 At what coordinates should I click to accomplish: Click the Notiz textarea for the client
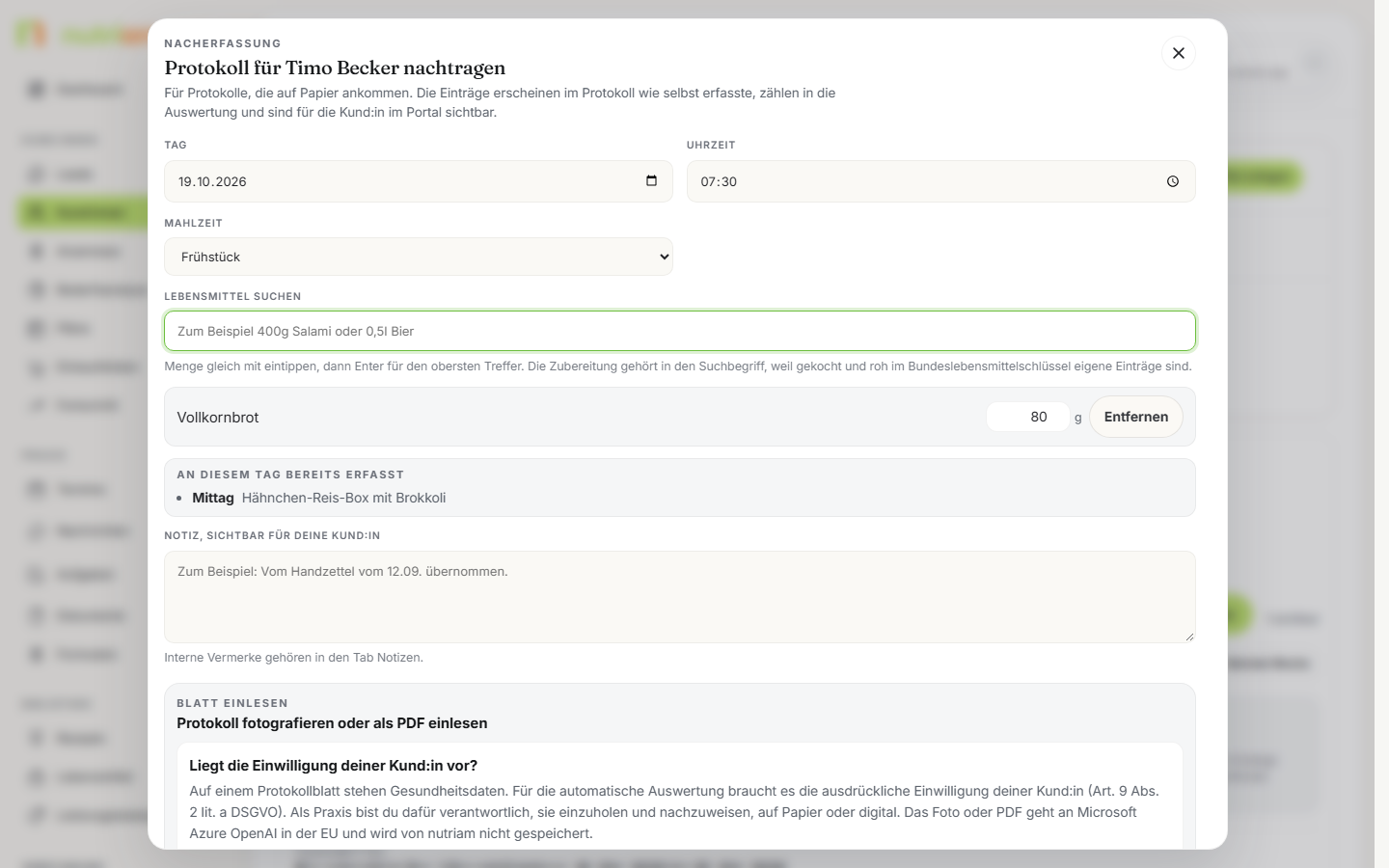680,597
